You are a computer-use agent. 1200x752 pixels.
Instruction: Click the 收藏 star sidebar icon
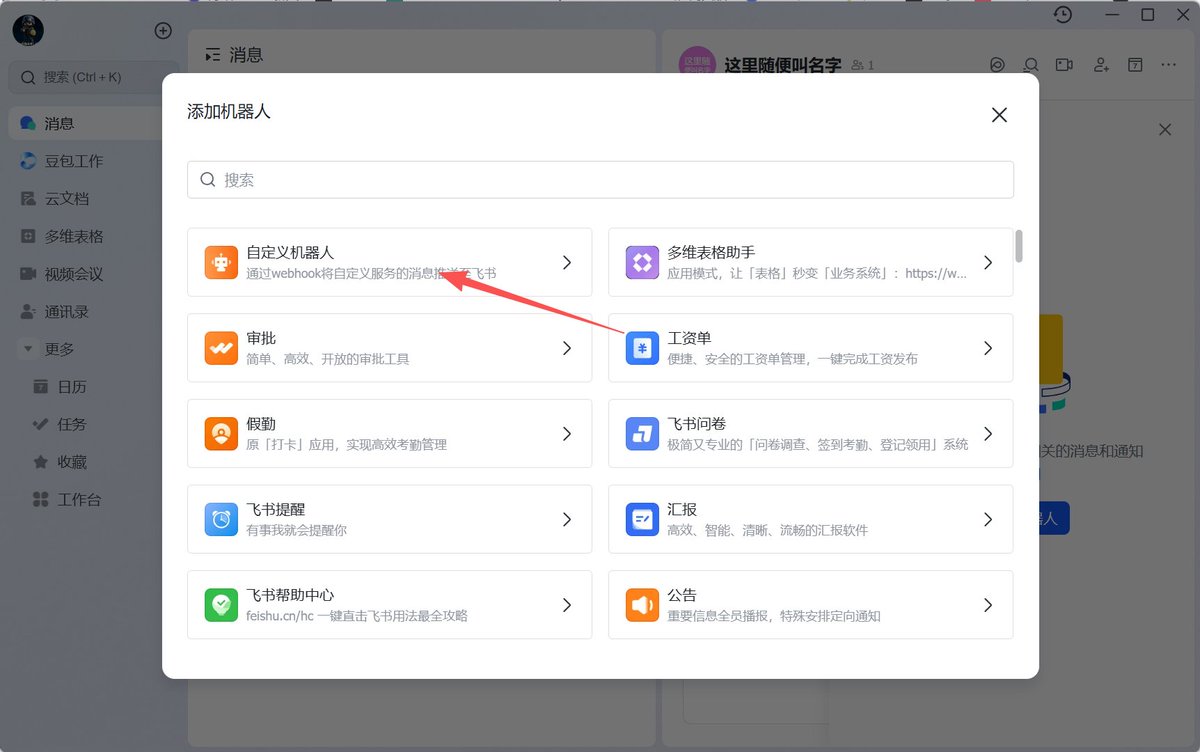click(41, 462)
